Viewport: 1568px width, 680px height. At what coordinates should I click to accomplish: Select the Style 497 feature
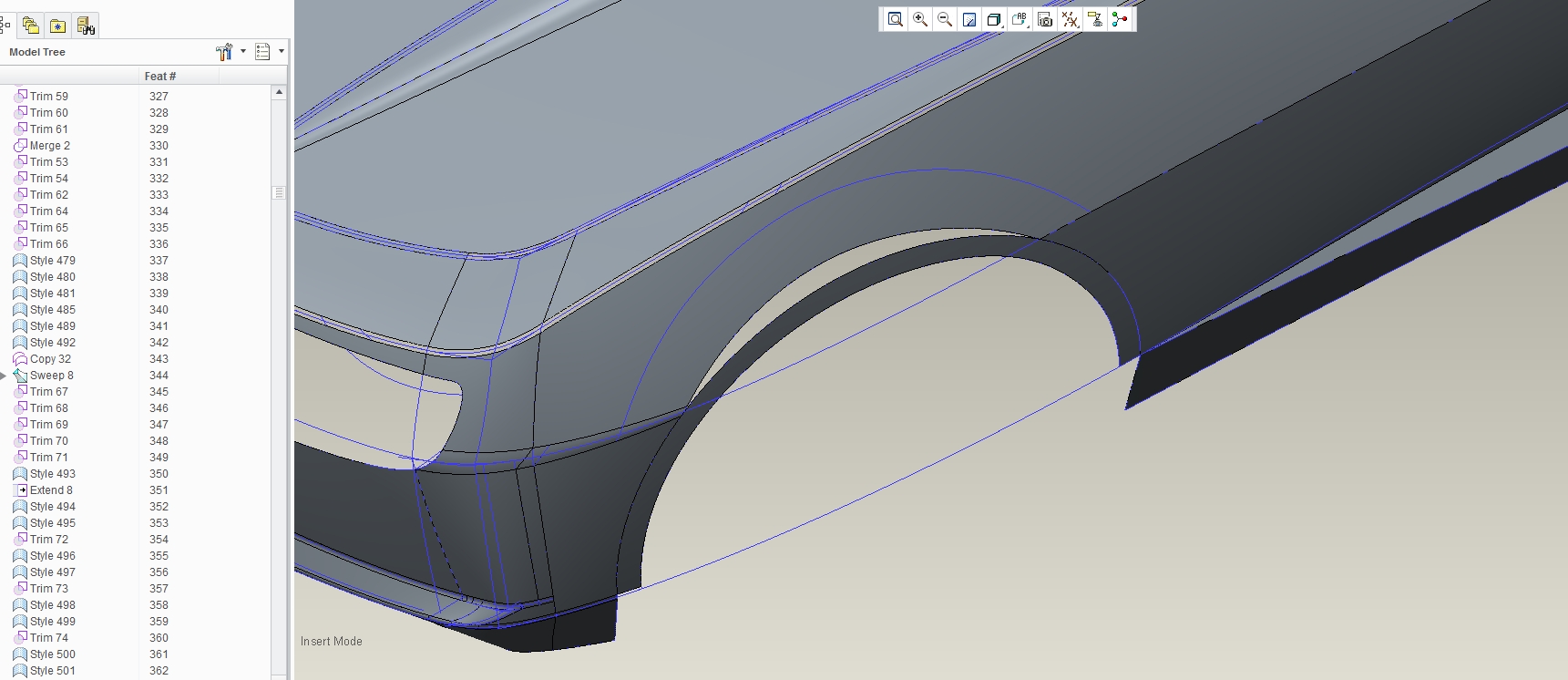[x=52, y=572]
